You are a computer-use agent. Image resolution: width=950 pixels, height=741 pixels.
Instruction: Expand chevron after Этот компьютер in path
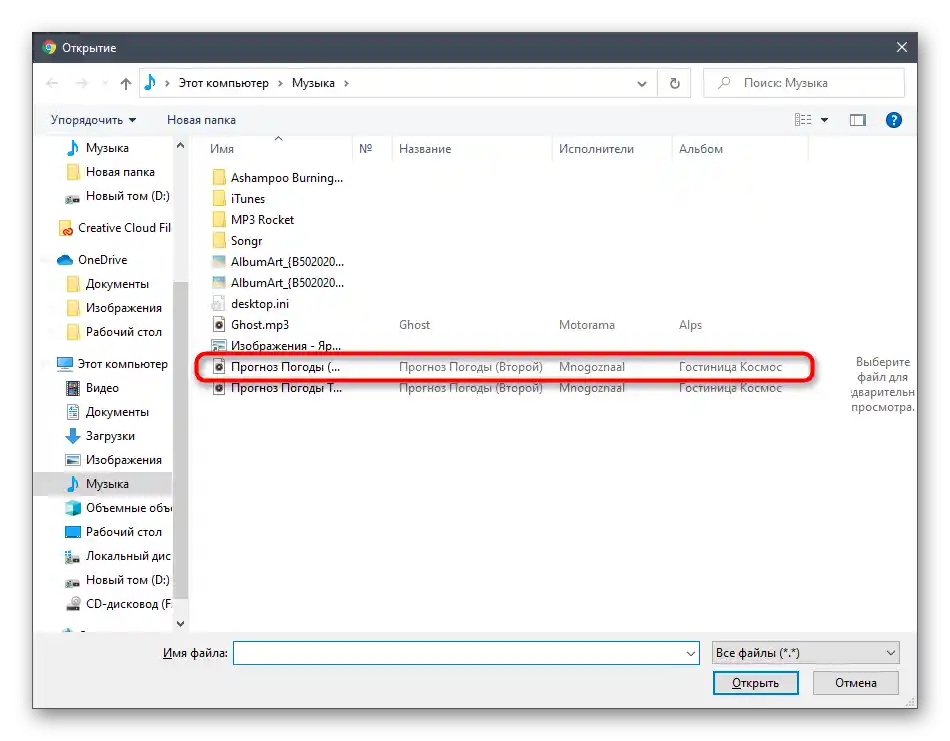point(280,83)
